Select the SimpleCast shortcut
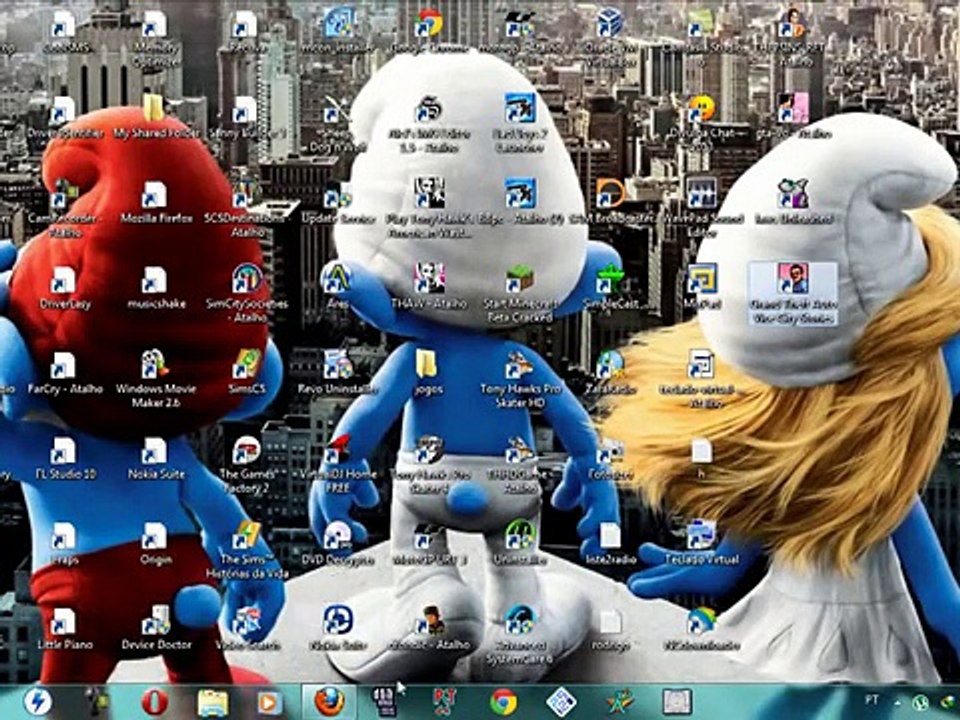The height and width of the screenshot is (720, 960). 610,287
